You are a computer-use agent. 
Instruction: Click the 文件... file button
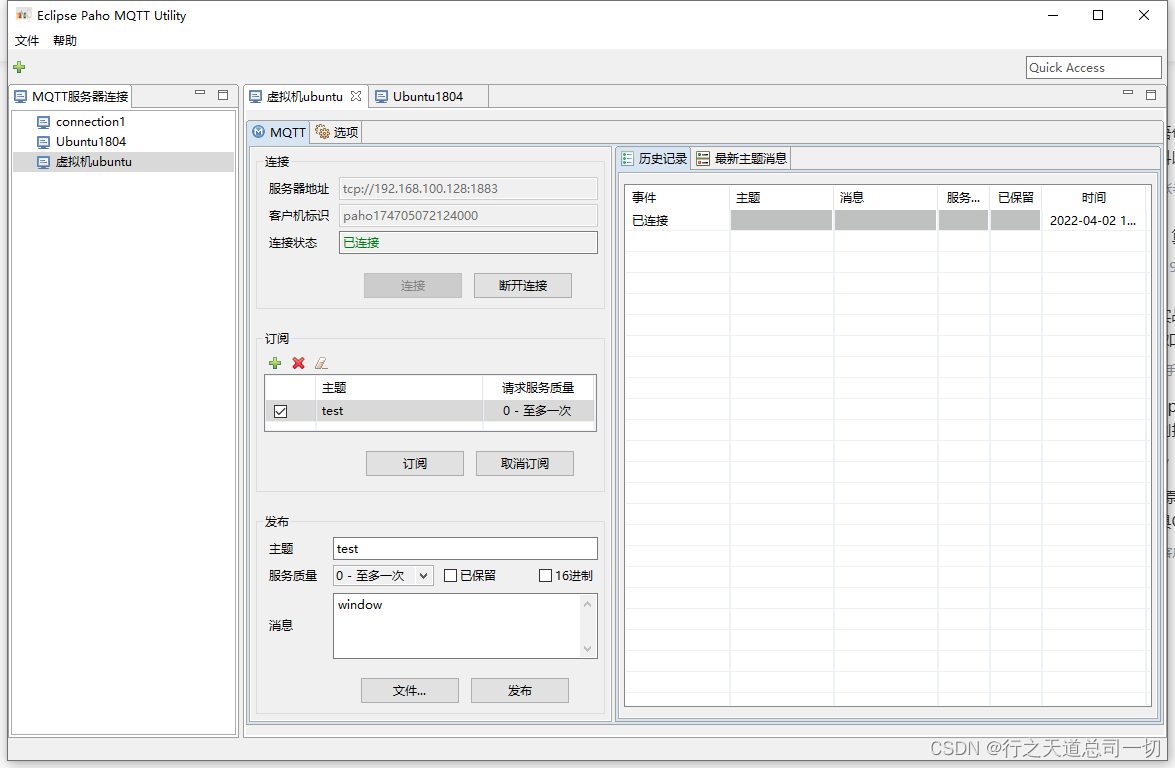point(410,691)
